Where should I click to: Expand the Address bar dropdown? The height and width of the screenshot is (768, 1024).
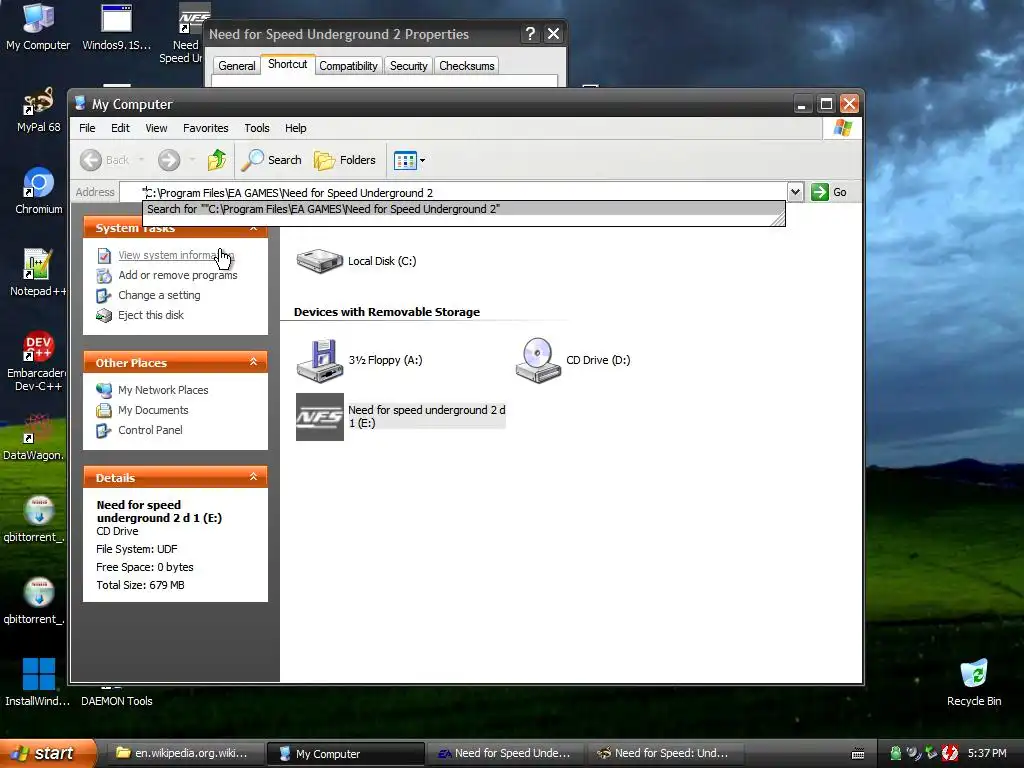pos(795,192)
